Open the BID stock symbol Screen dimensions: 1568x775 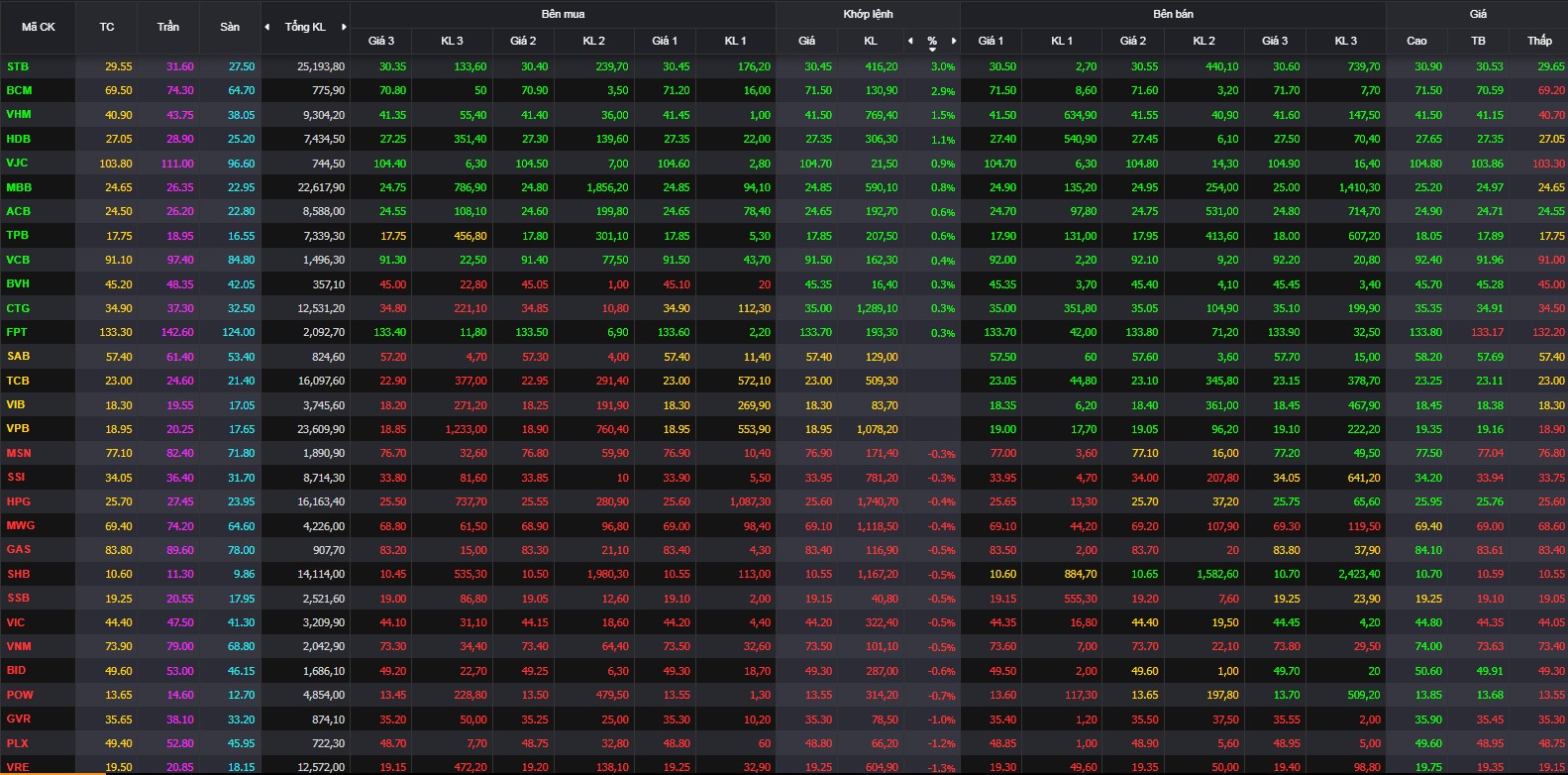(16, 670)
